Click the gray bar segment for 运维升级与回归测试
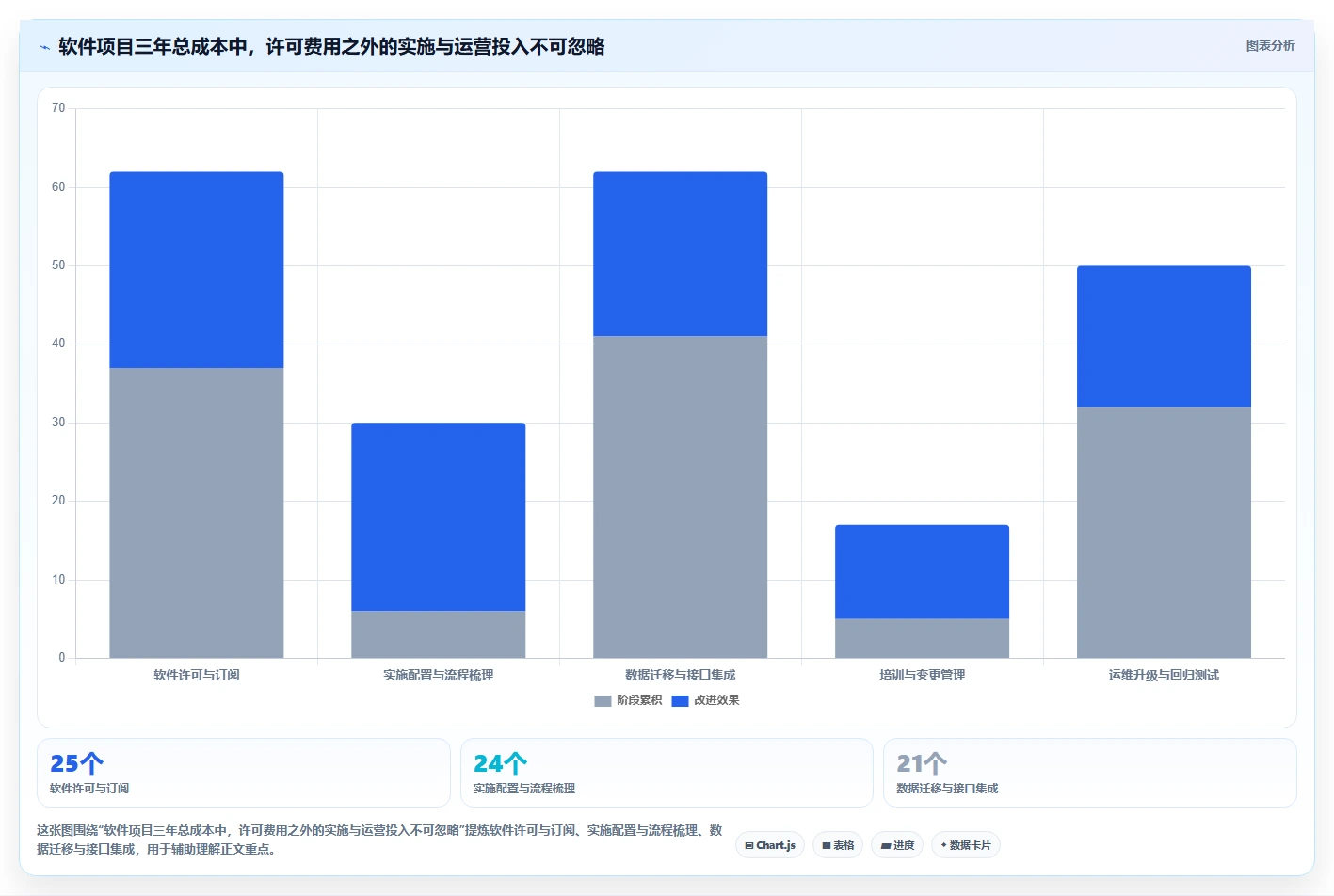1334x896 pixels. click(x=1165, y=532)
